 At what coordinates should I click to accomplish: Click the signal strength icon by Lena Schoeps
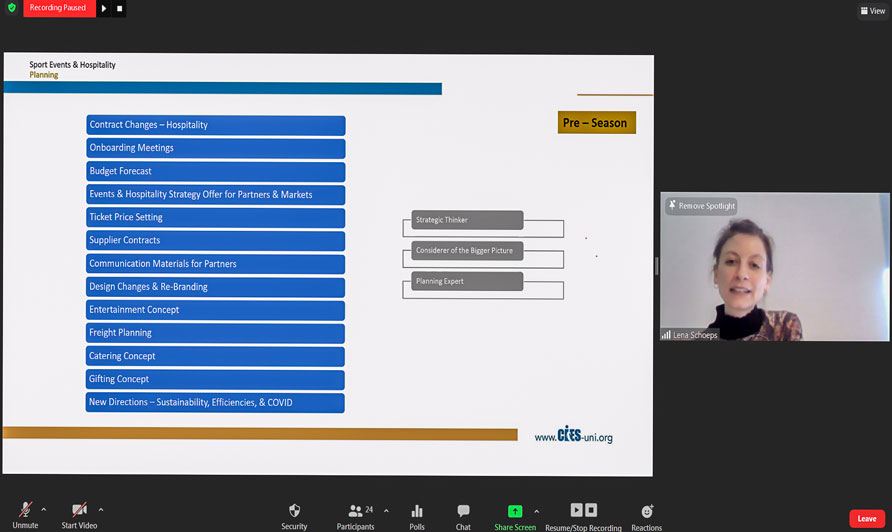(x=666, y=335)
